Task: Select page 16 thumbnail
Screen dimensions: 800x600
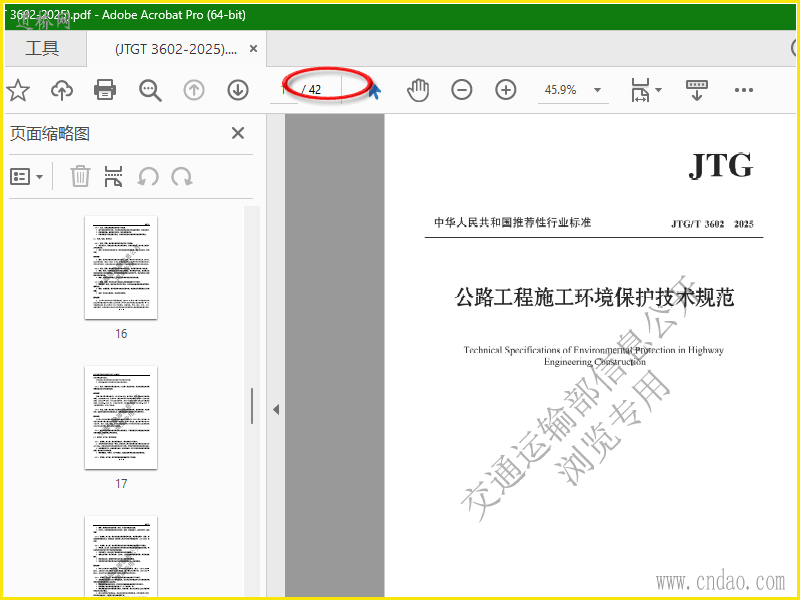Action: point(121,268)
